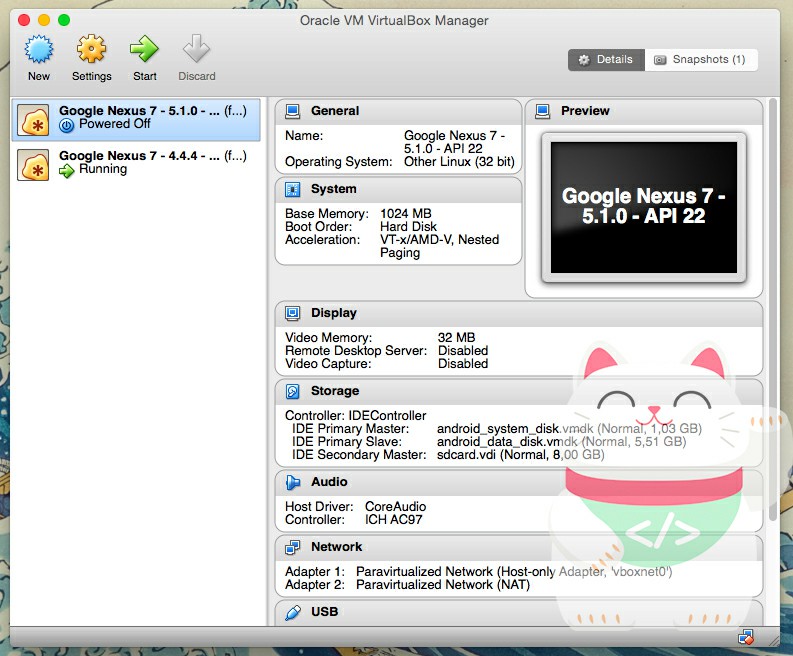Click the Storage section disk icon

point(292,391)
